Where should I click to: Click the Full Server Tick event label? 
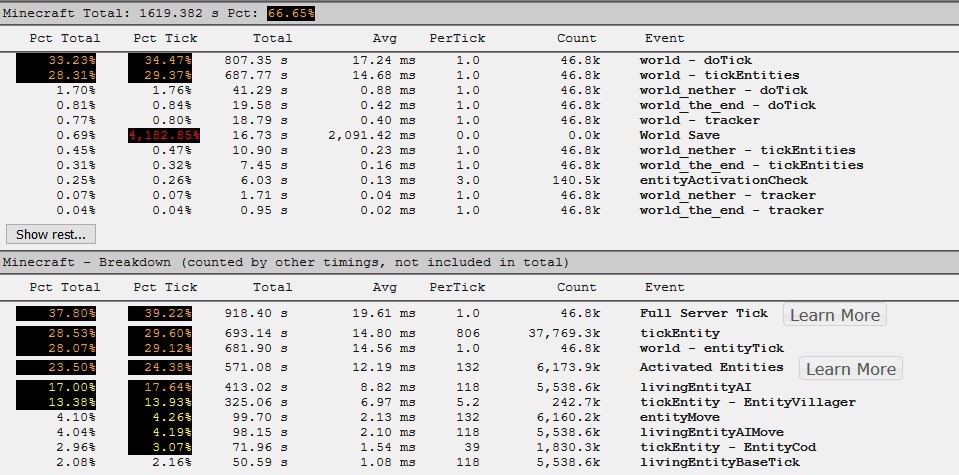pyautogui.click(x=703, y=313)
